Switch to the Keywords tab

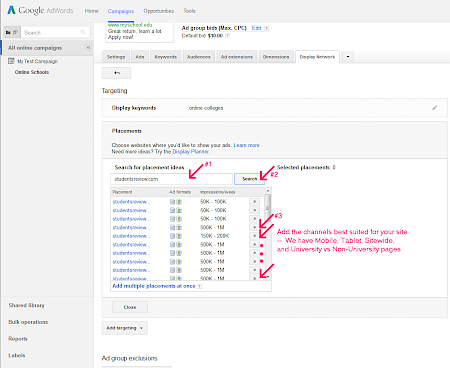166,57
